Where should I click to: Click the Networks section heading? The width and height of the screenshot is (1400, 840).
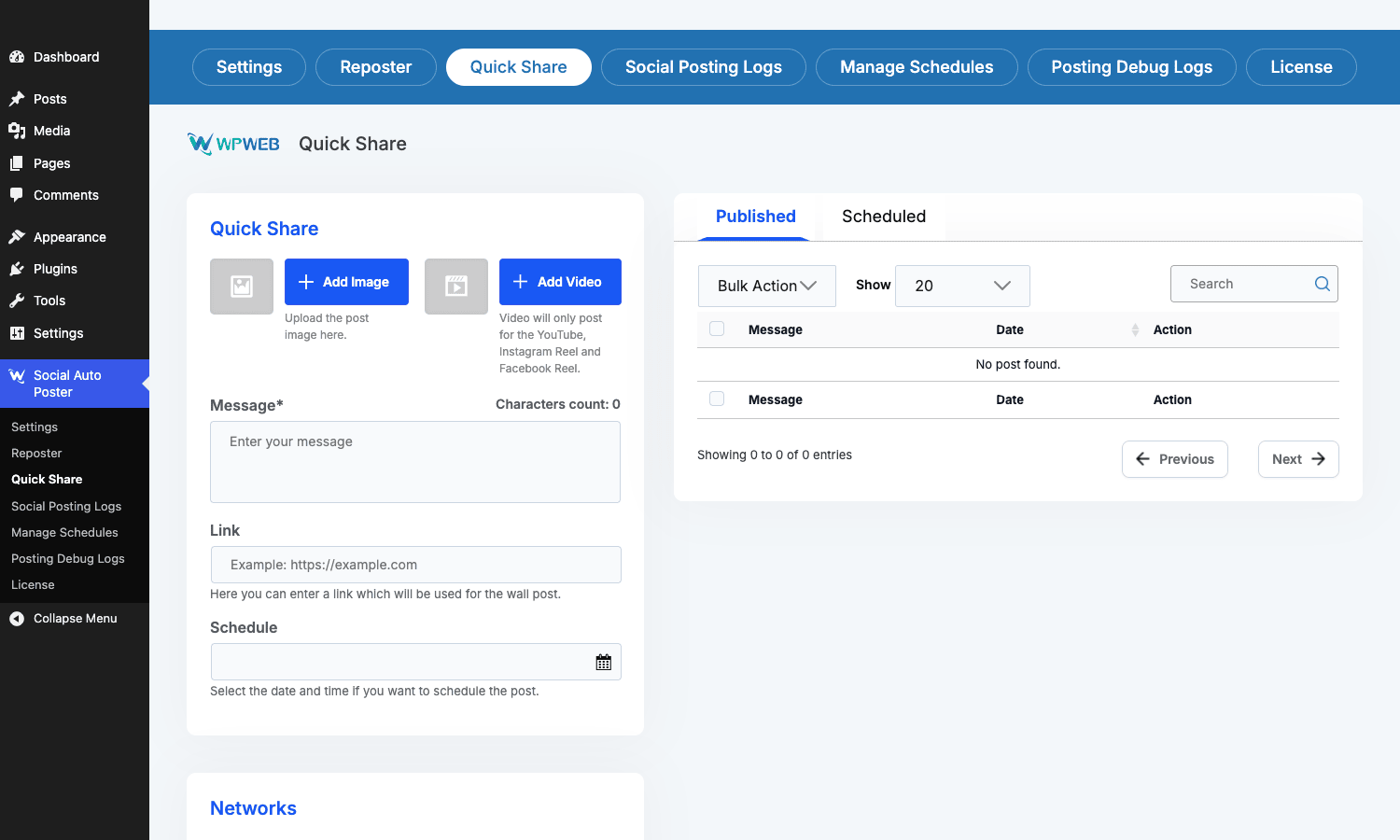click(x=253, y=808)
